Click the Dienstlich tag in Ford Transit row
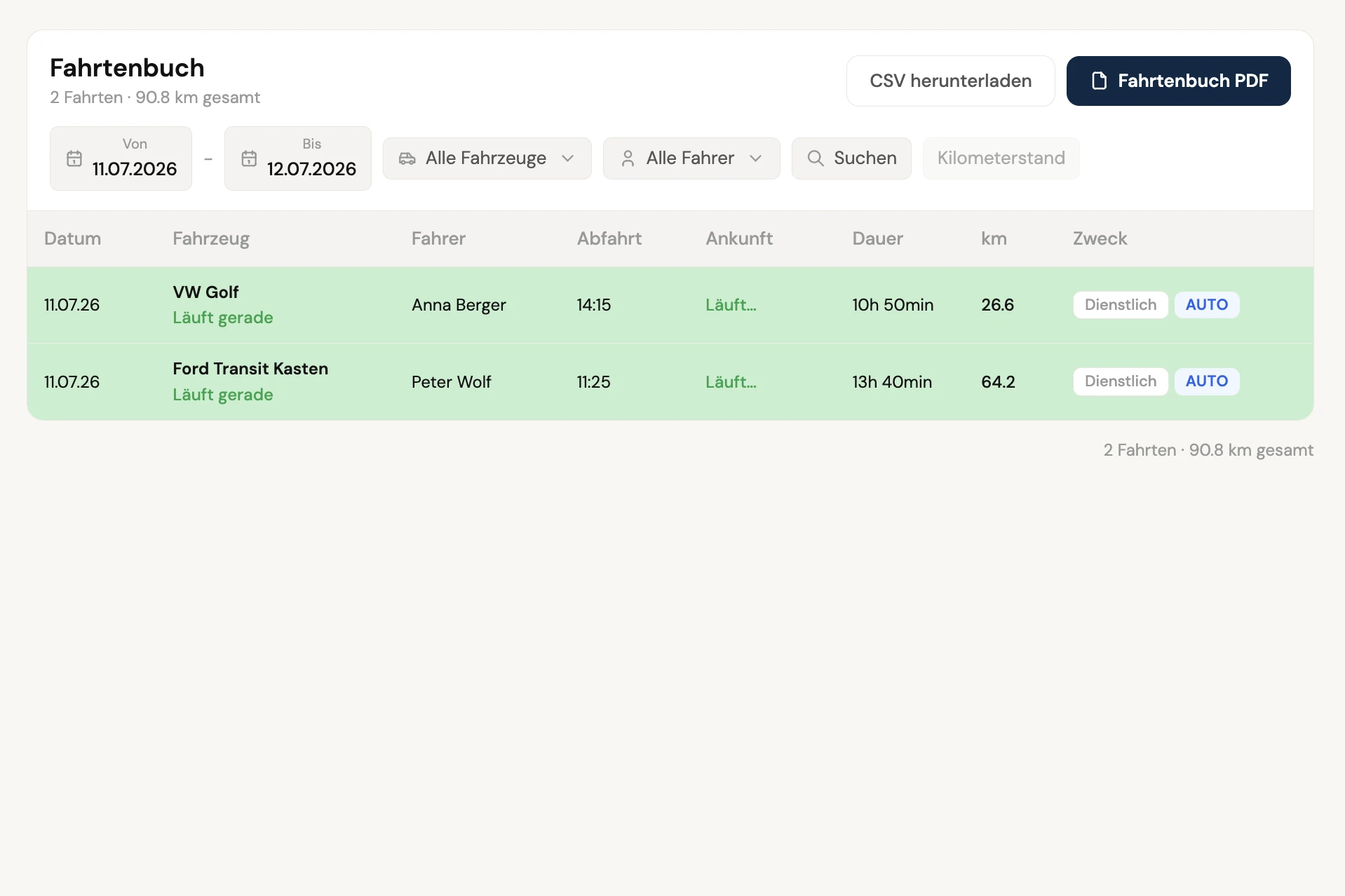Viewport: 1345px width, 896px height. tap(1120, 381)
